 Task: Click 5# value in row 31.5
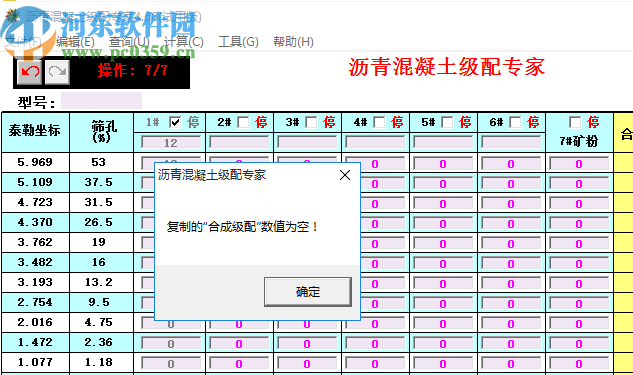[443, 204]
